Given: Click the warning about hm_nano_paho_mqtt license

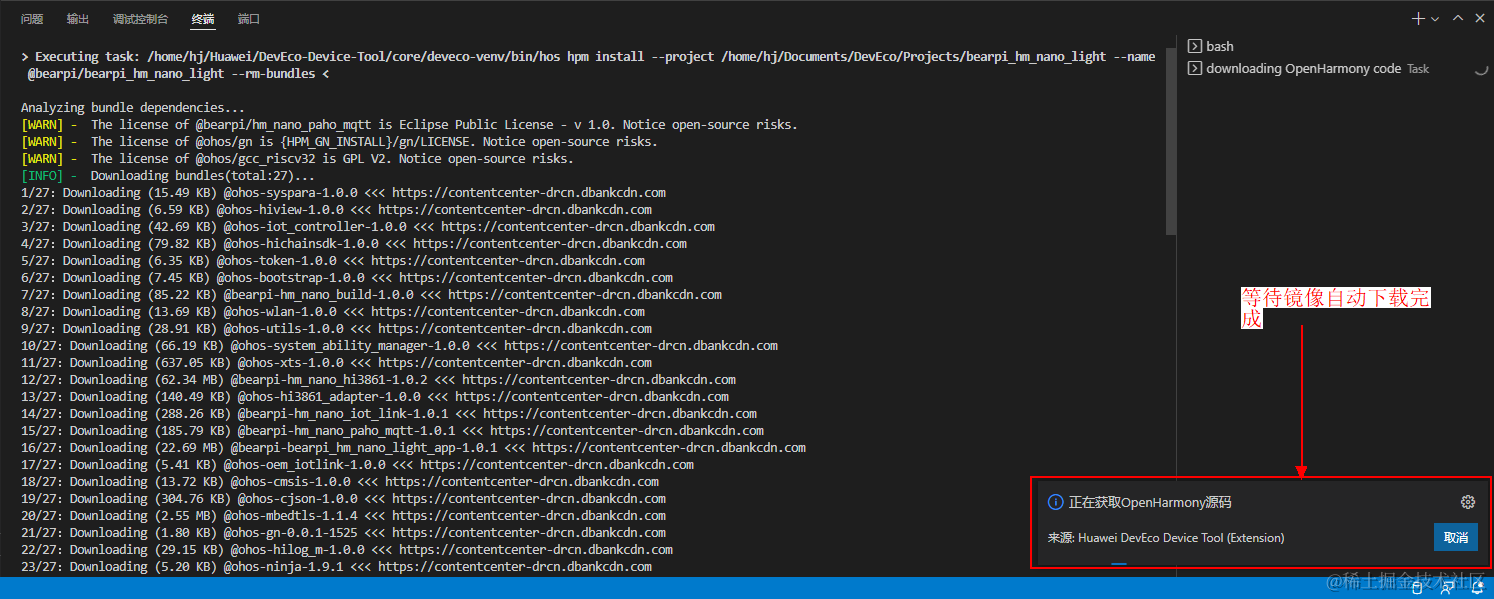Looking at the screenshot, I should pos(409,124).
